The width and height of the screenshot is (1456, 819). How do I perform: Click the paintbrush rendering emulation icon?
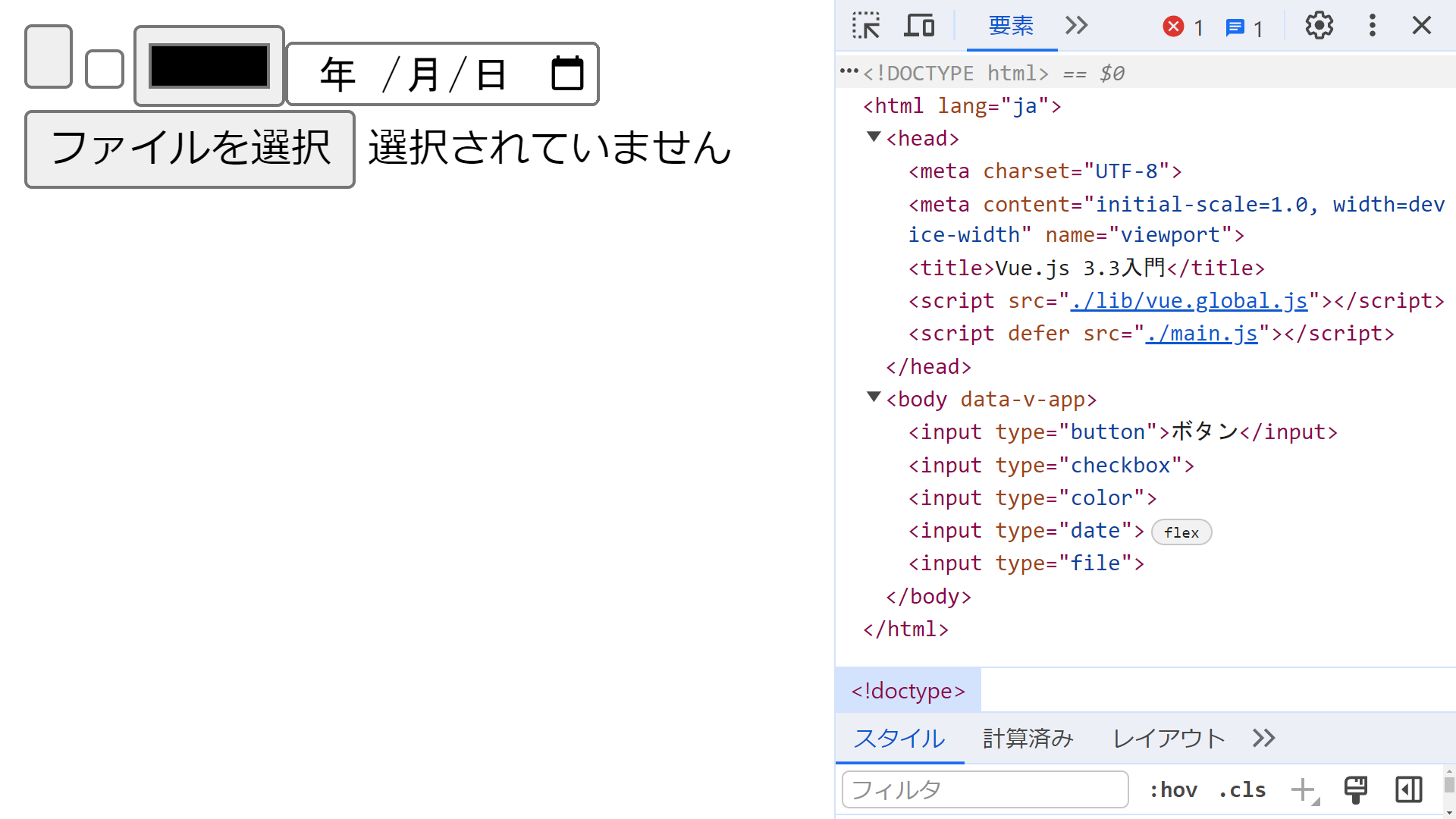pos(1355,789)
